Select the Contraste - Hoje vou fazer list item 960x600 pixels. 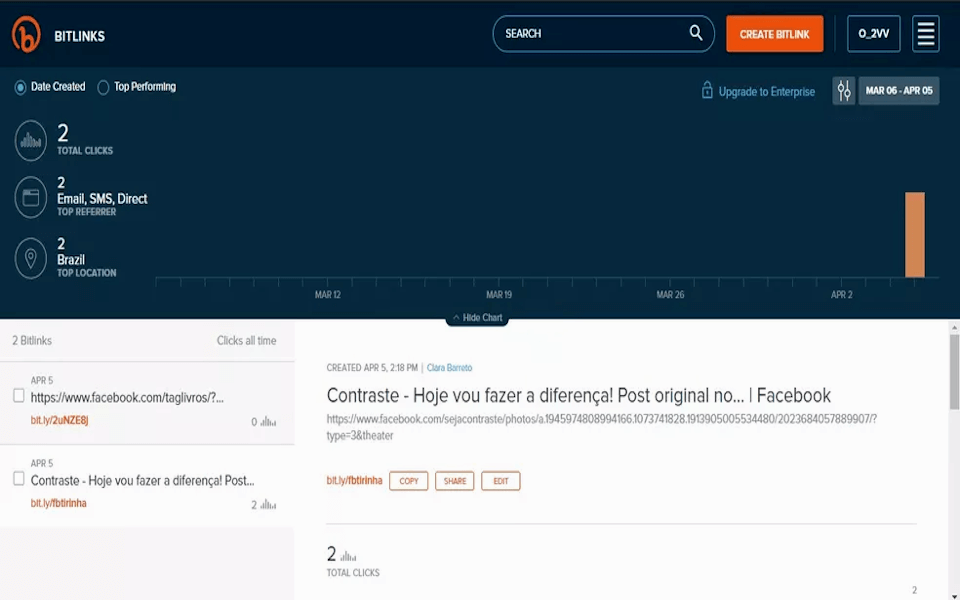147,486
